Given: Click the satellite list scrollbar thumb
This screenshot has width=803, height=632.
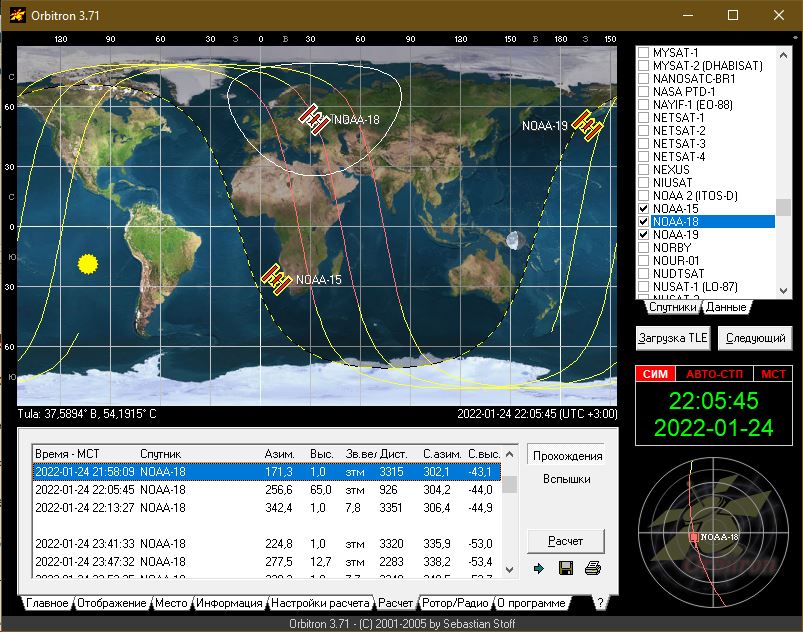Looking at the screenshot, I should click(x=783, y=207).
